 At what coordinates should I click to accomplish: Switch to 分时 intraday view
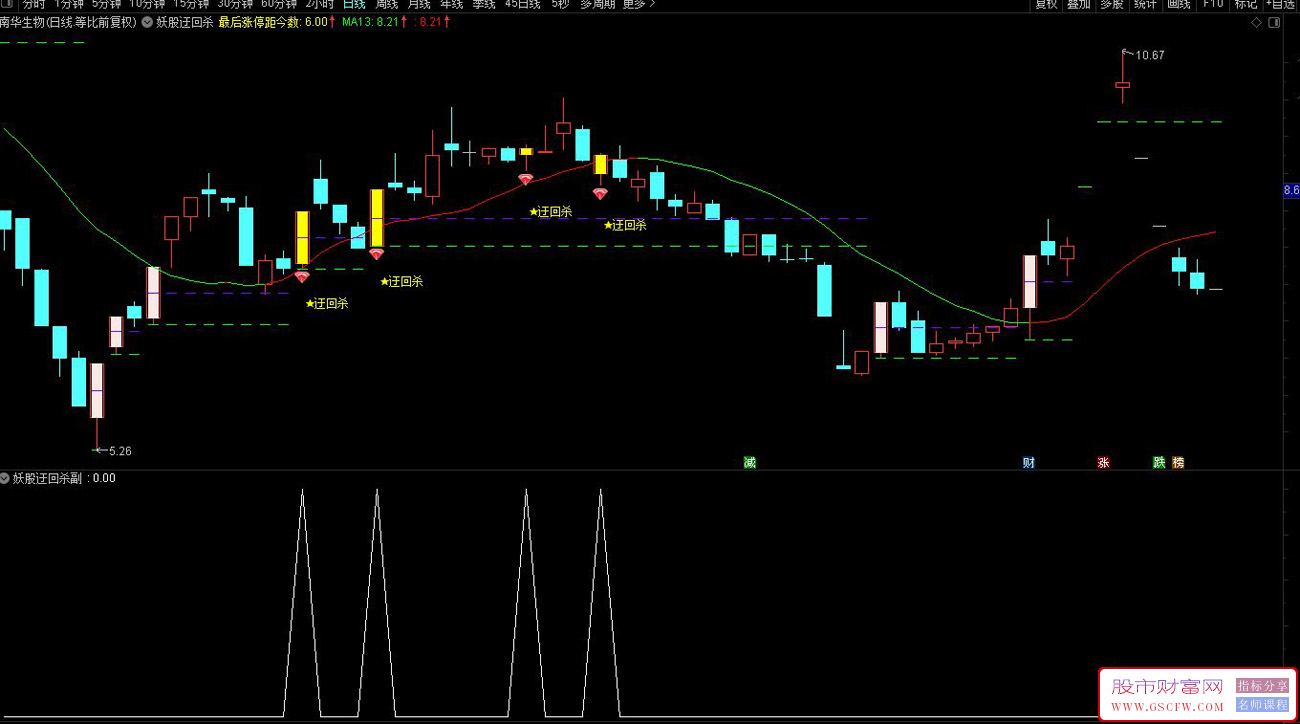34,4
